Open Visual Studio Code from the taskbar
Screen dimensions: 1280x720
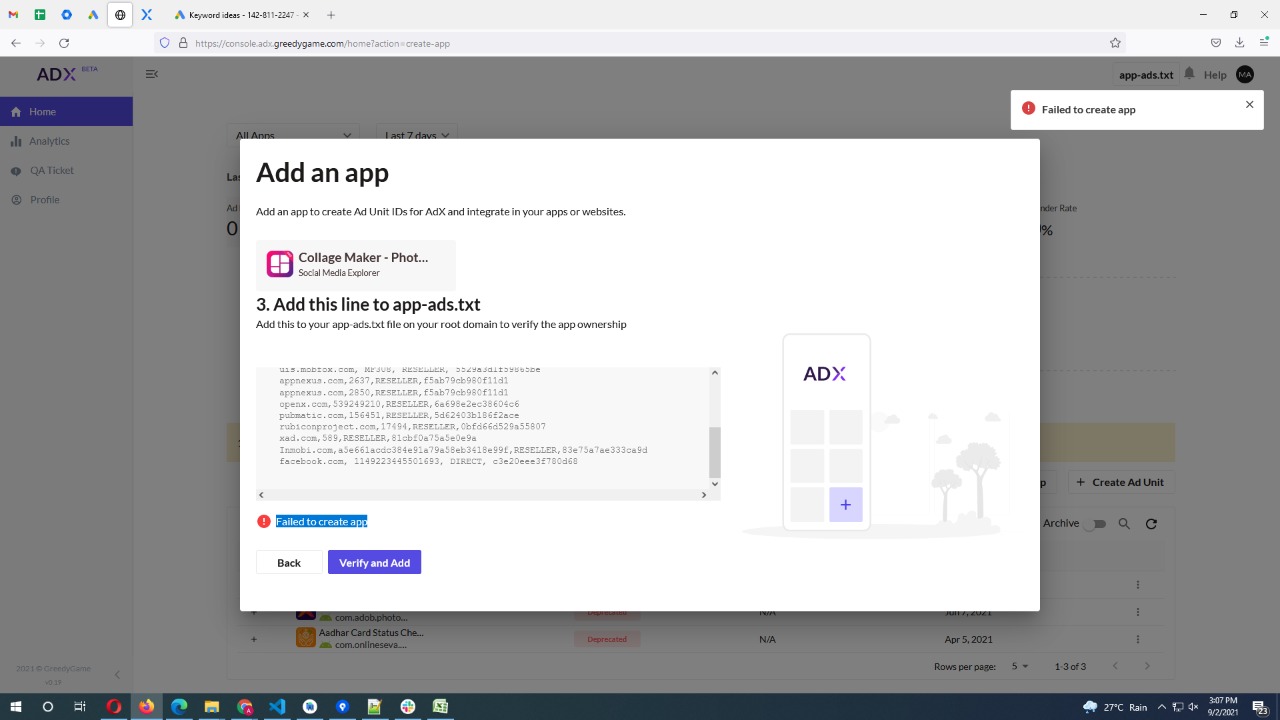[277, 707]
